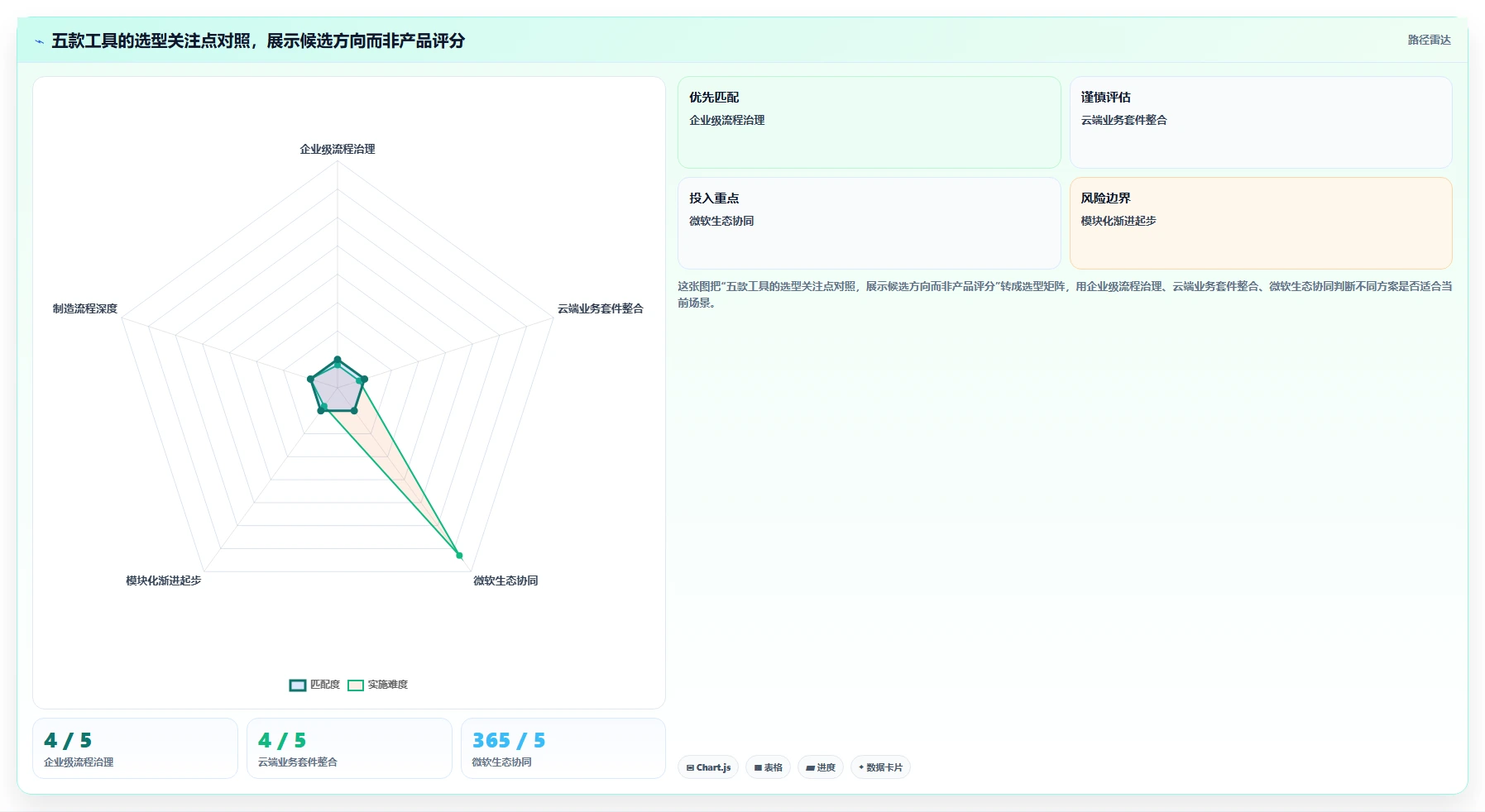Screen dimensions: 1485x812
Task: Click the 4 / 5 企业级流程治理 stat card
Action: tap(135, 748)
